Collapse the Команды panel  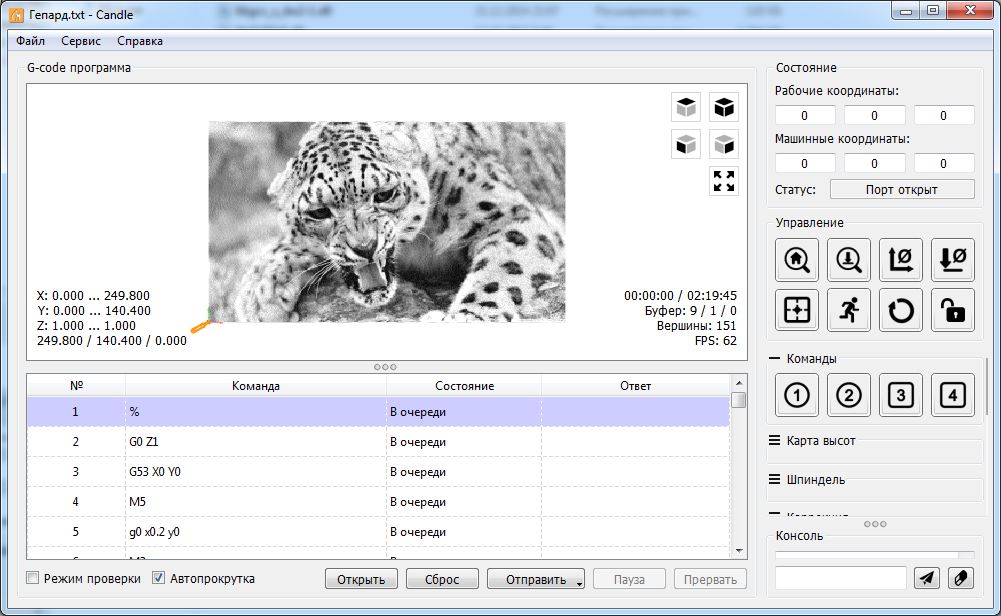[x=774, y=359]
